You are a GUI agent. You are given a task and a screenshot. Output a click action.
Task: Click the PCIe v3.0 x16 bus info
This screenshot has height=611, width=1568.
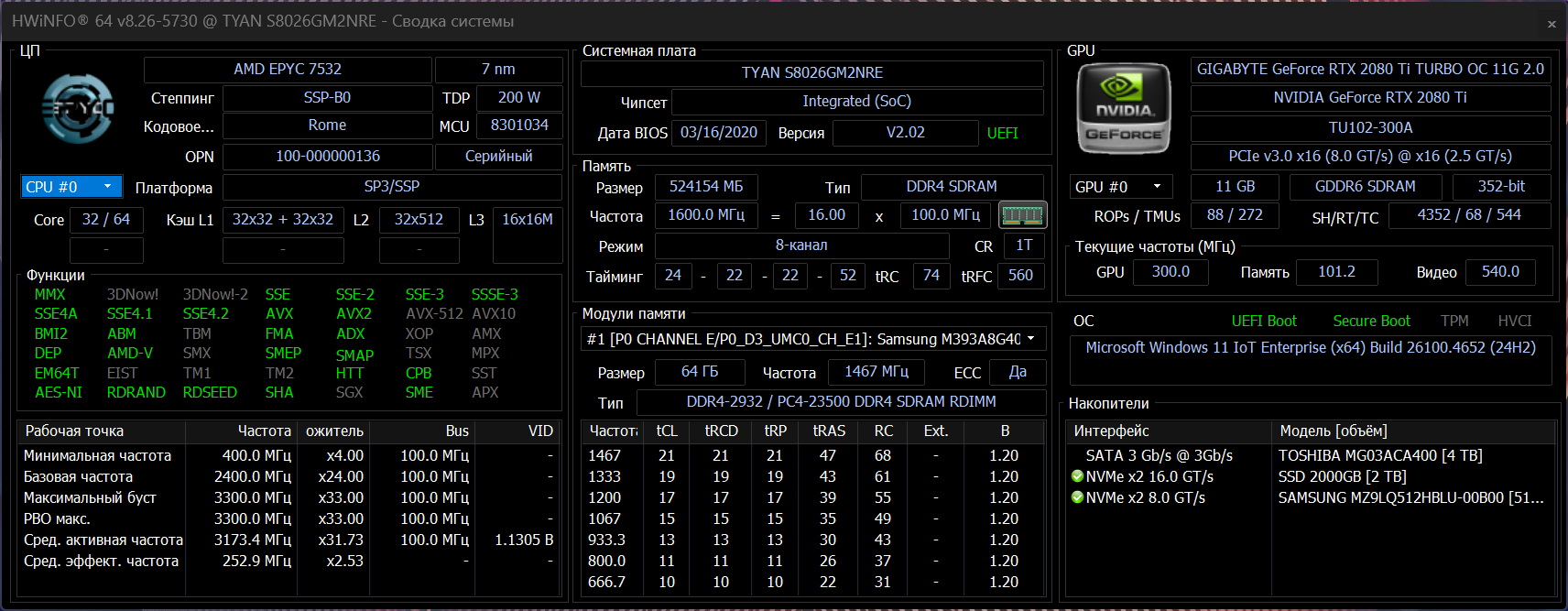[x=1370, y=157]
